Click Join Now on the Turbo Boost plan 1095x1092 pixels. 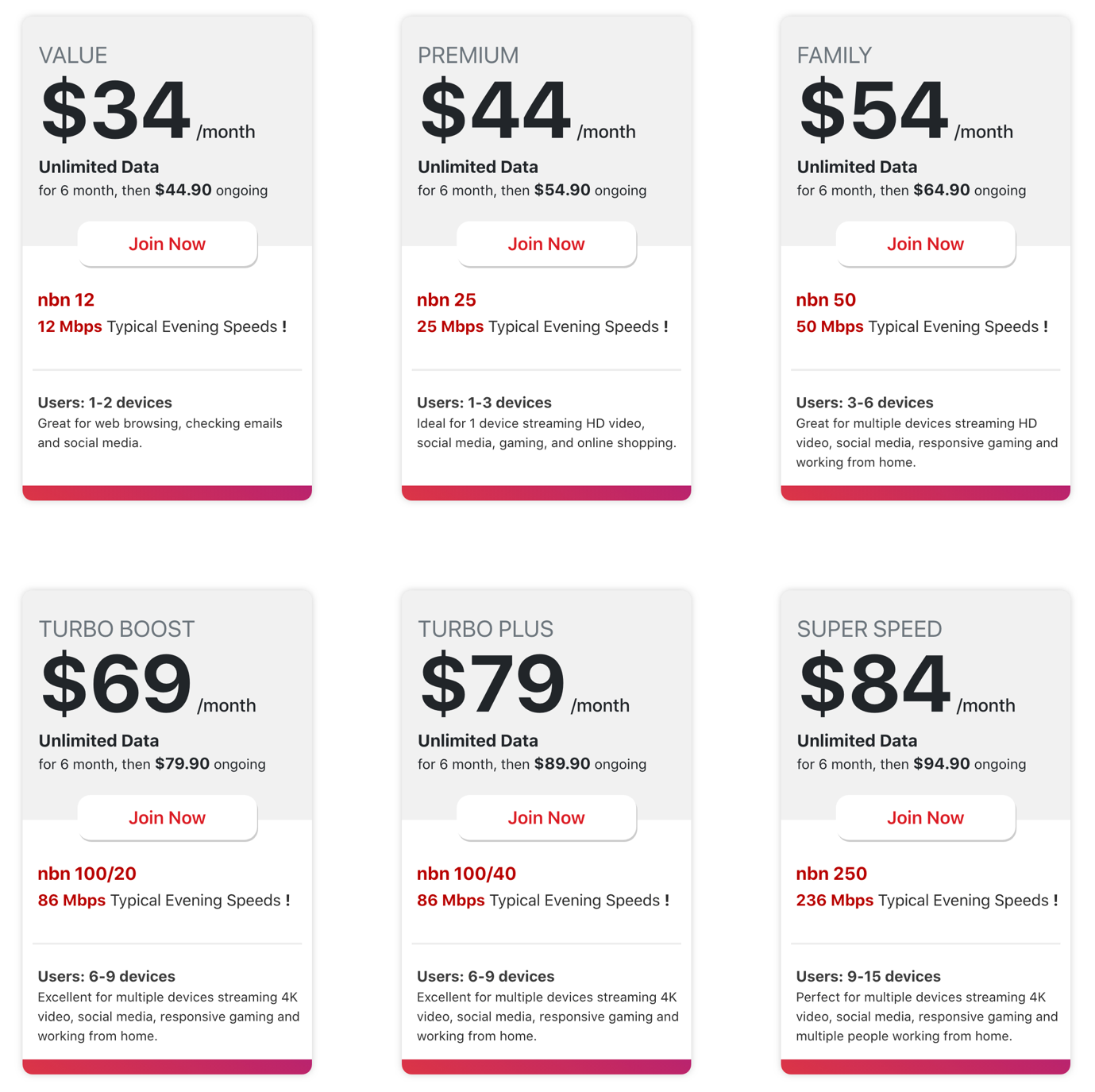click(167, 817)
